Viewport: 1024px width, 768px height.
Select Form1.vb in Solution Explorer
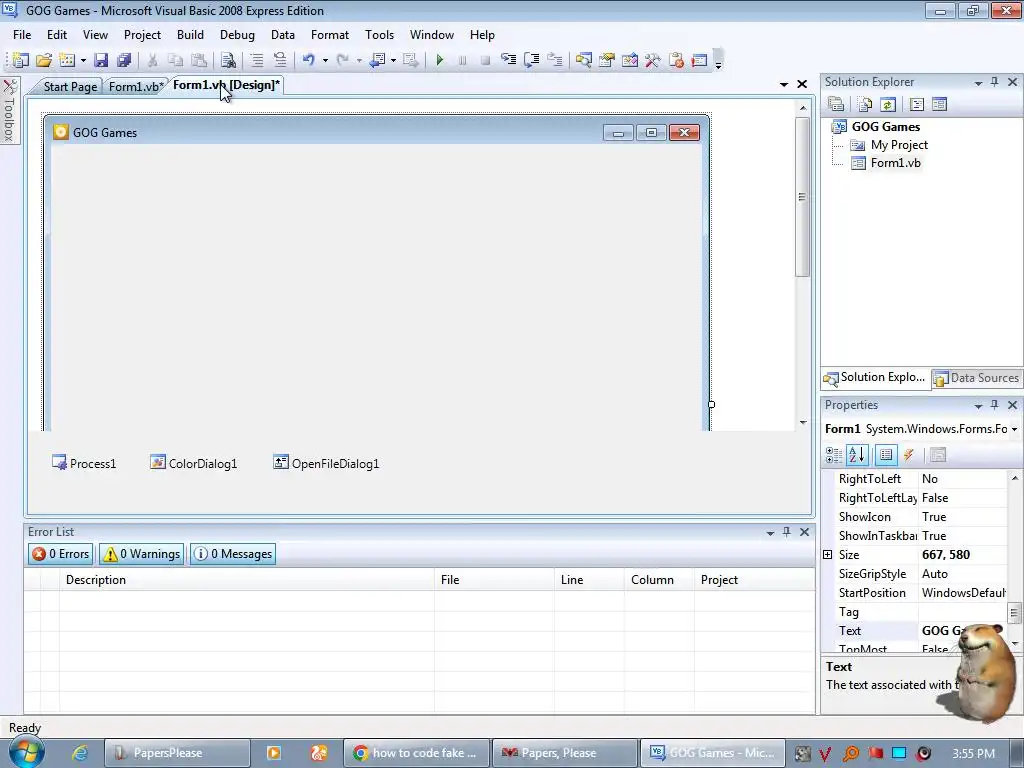(x=895, y=163)
